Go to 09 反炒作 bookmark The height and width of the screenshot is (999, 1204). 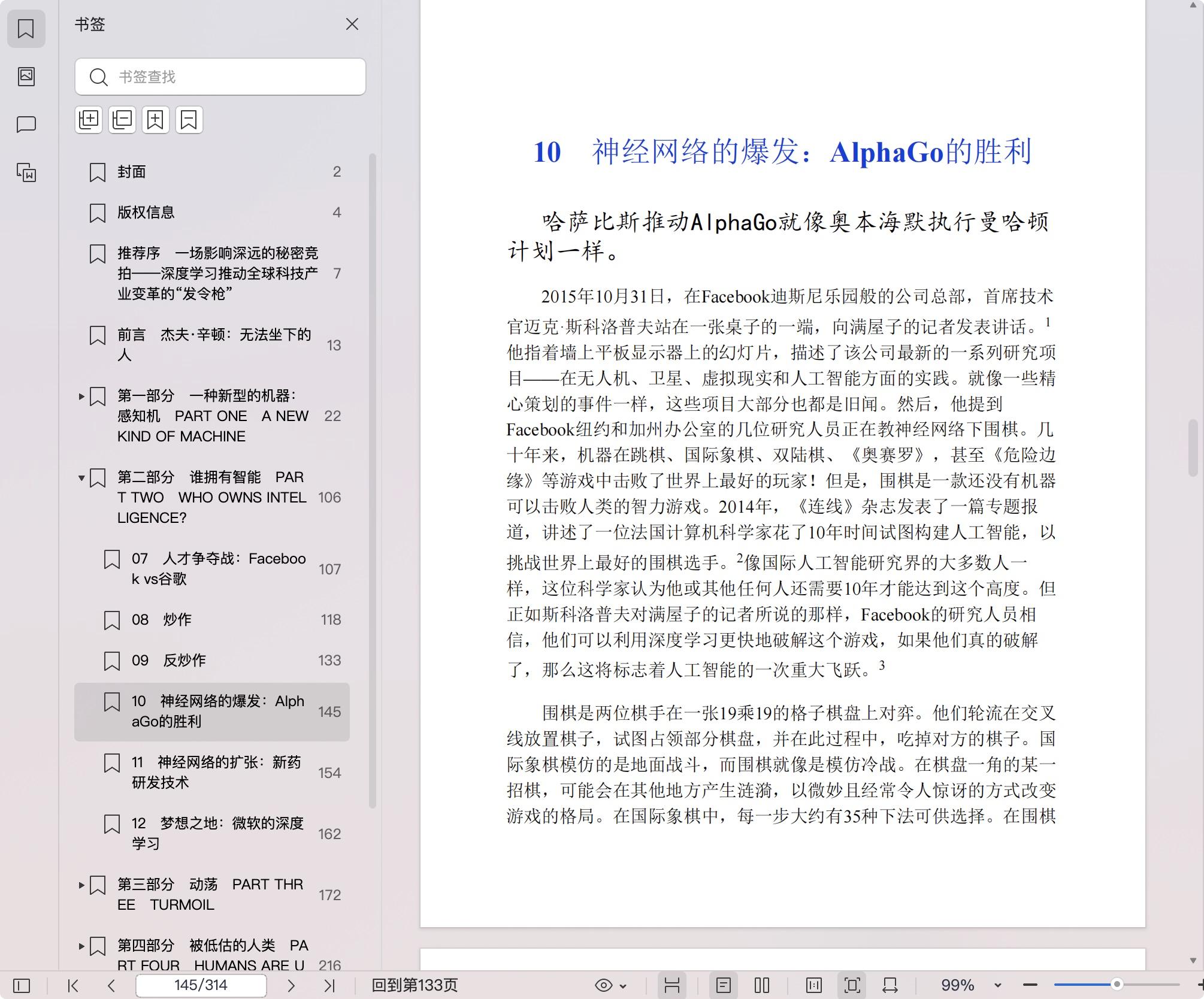(212, 661)
